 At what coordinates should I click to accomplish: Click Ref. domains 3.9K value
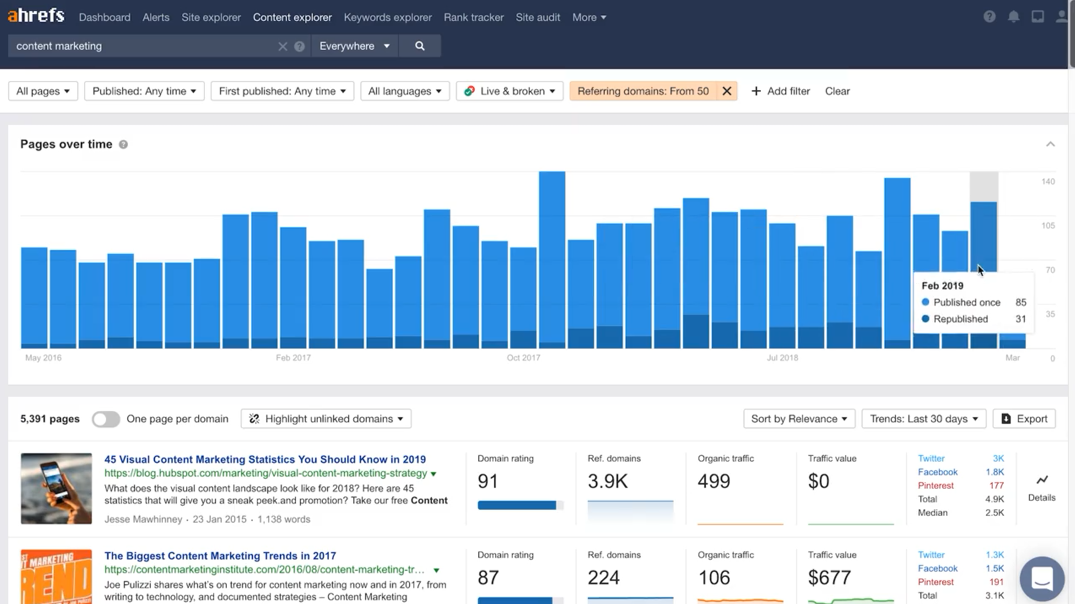pyautogui.click(x=607, y=481)
